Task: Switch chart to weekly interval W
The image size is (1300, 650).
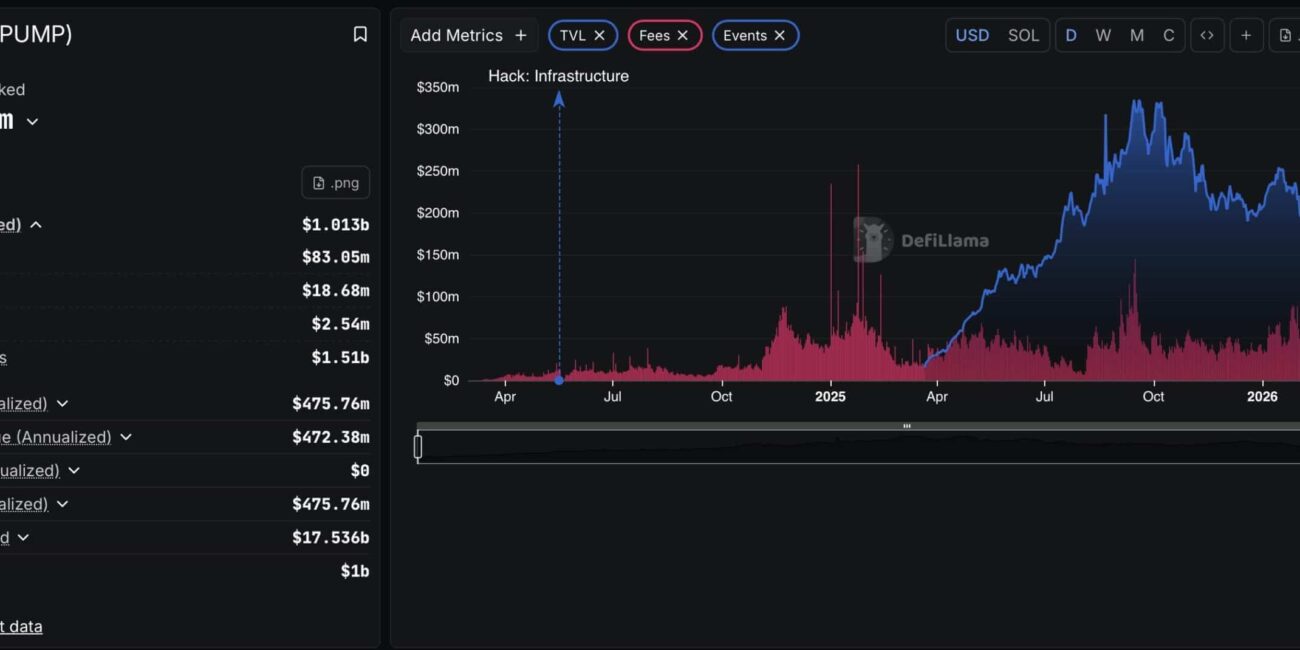Action: pyautogui.click(x=1103, y=35)
